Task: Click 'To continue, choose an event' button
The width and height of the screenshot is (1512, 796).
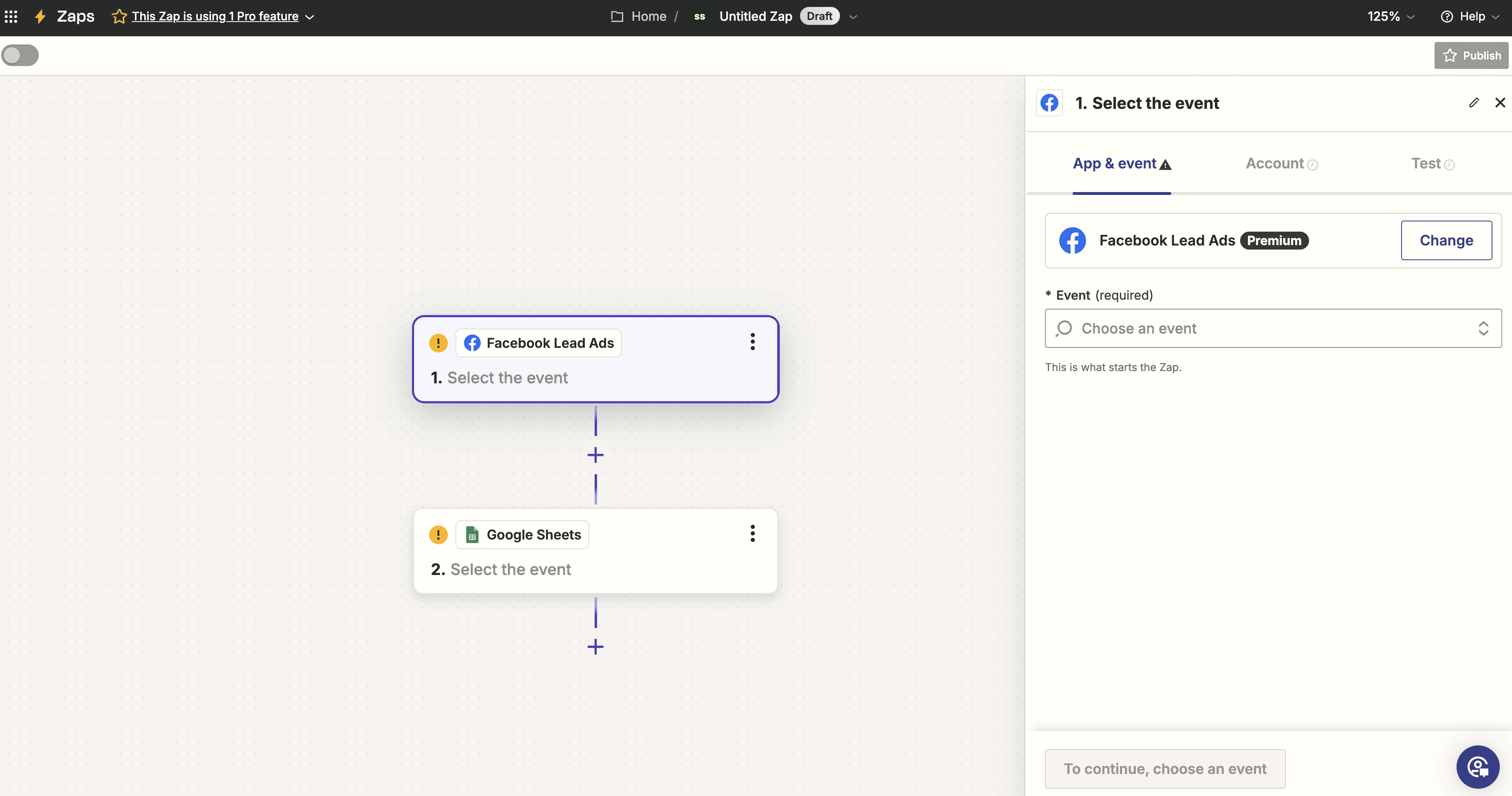Action: [1165, 769]
